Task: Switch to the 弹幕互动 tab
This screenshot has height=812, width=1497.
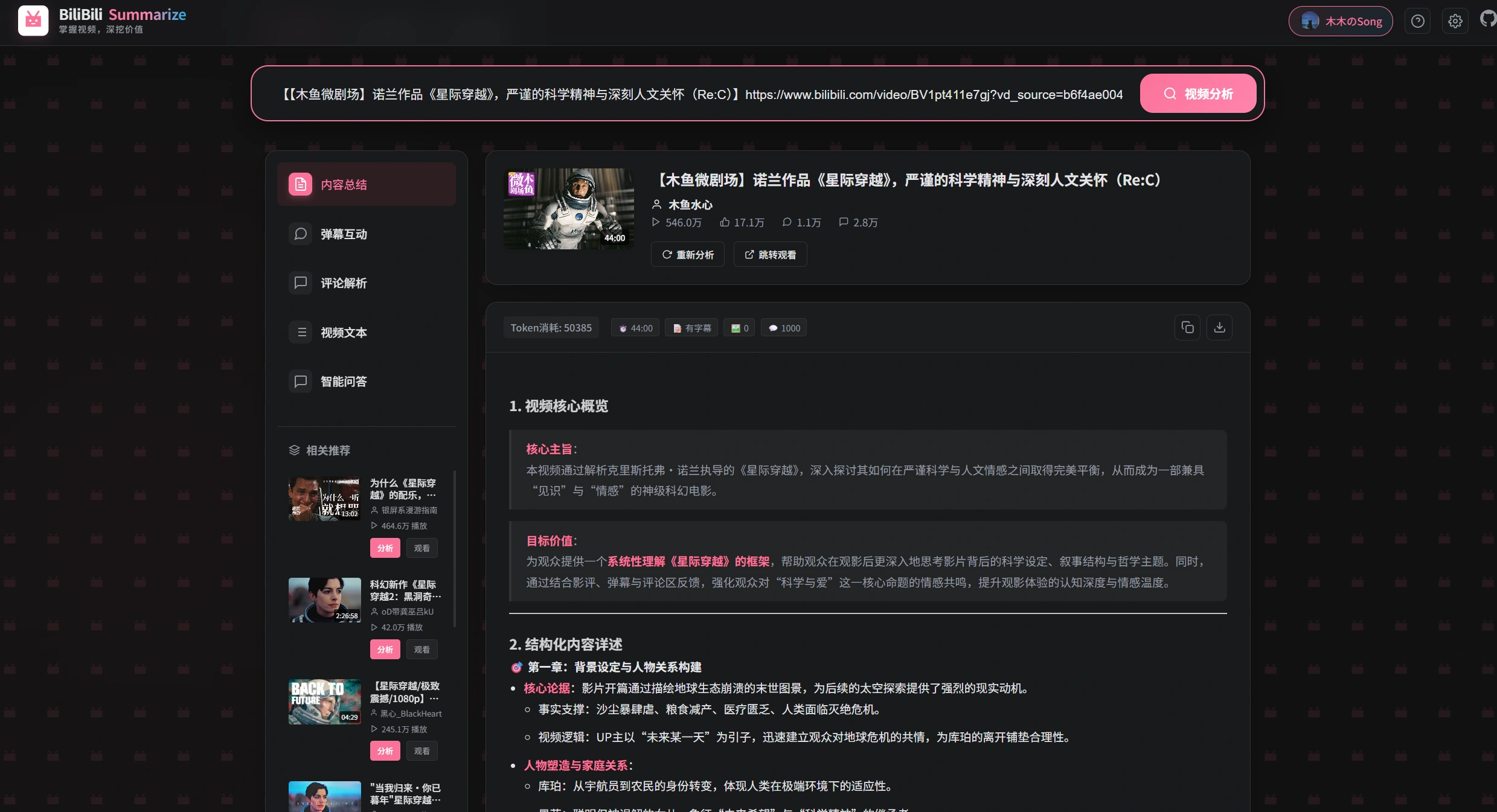Action: point(367,234)
